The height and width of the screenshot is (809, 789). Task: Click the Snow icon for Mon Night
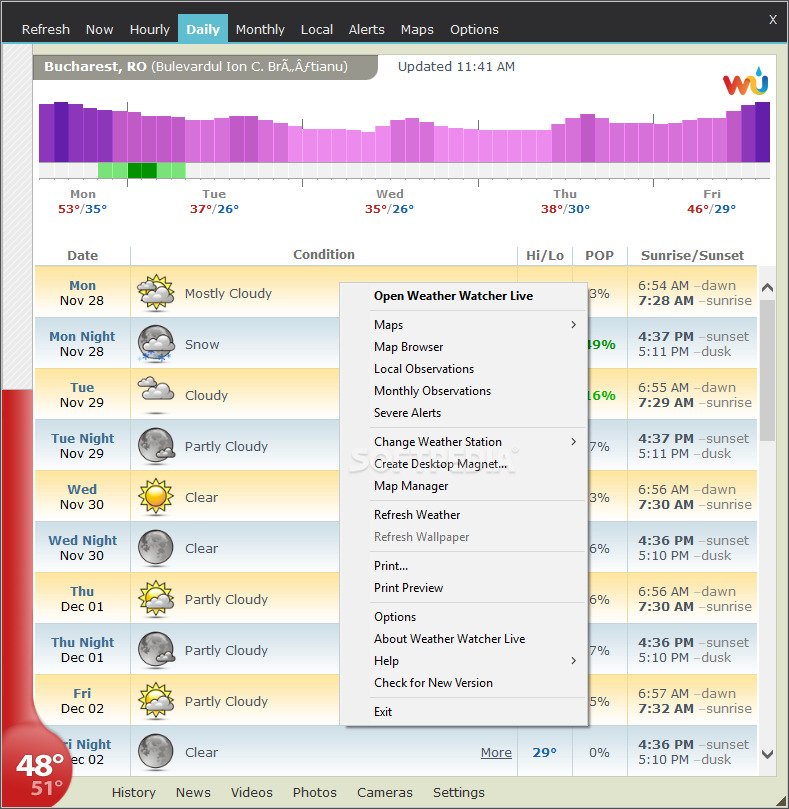click(155, 344)
